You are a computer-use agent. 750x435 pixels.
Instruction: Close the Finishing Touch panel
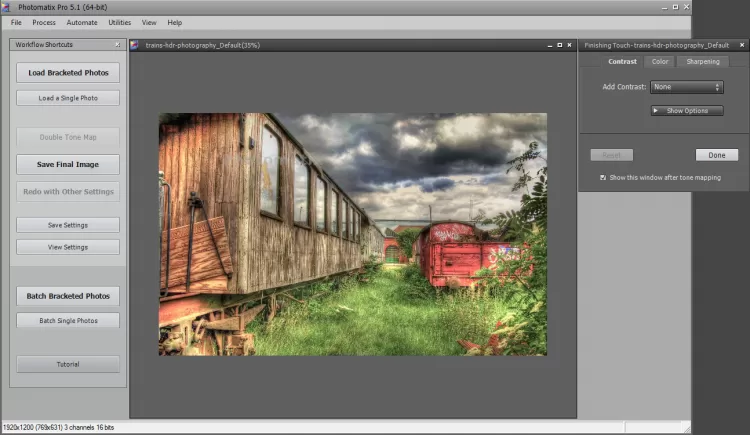(742, 45)
